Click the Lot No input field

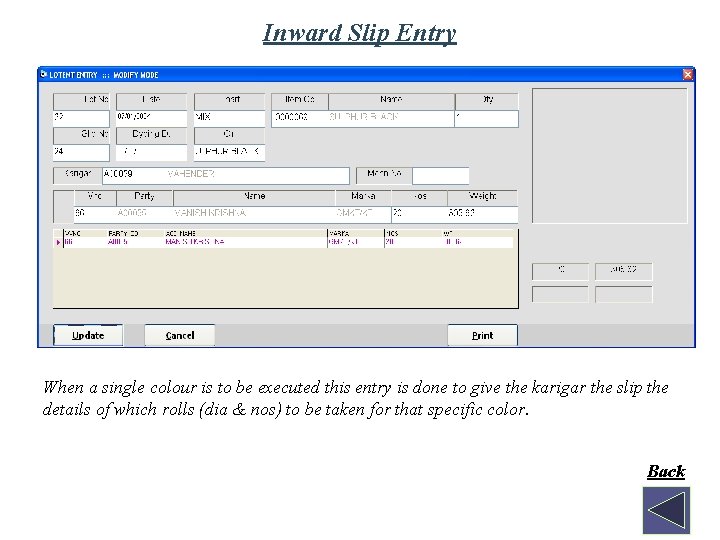81,118
